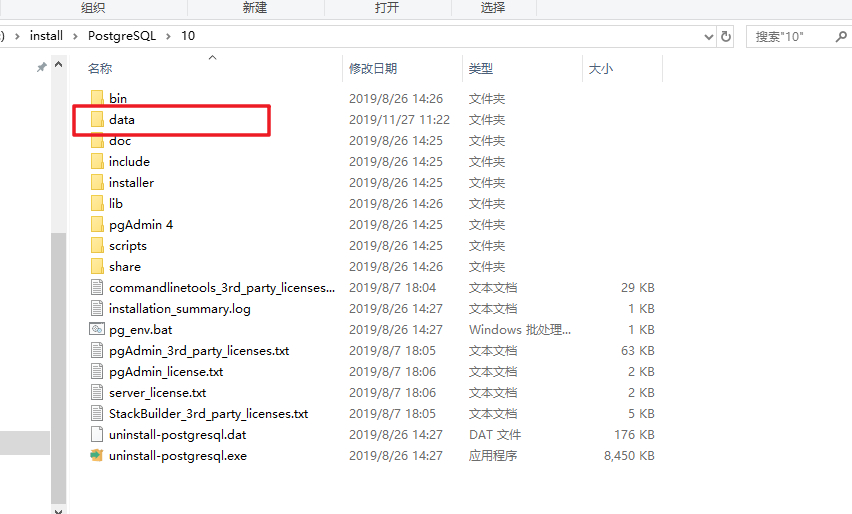
Task: Click the Windows 批处理 type cell
Action: pos(520,330)
